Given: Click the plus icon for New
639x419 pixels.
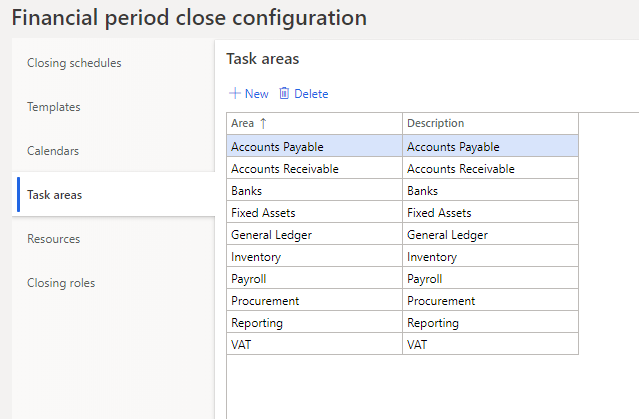Looking at the screenshot, I should coord(235,94).
